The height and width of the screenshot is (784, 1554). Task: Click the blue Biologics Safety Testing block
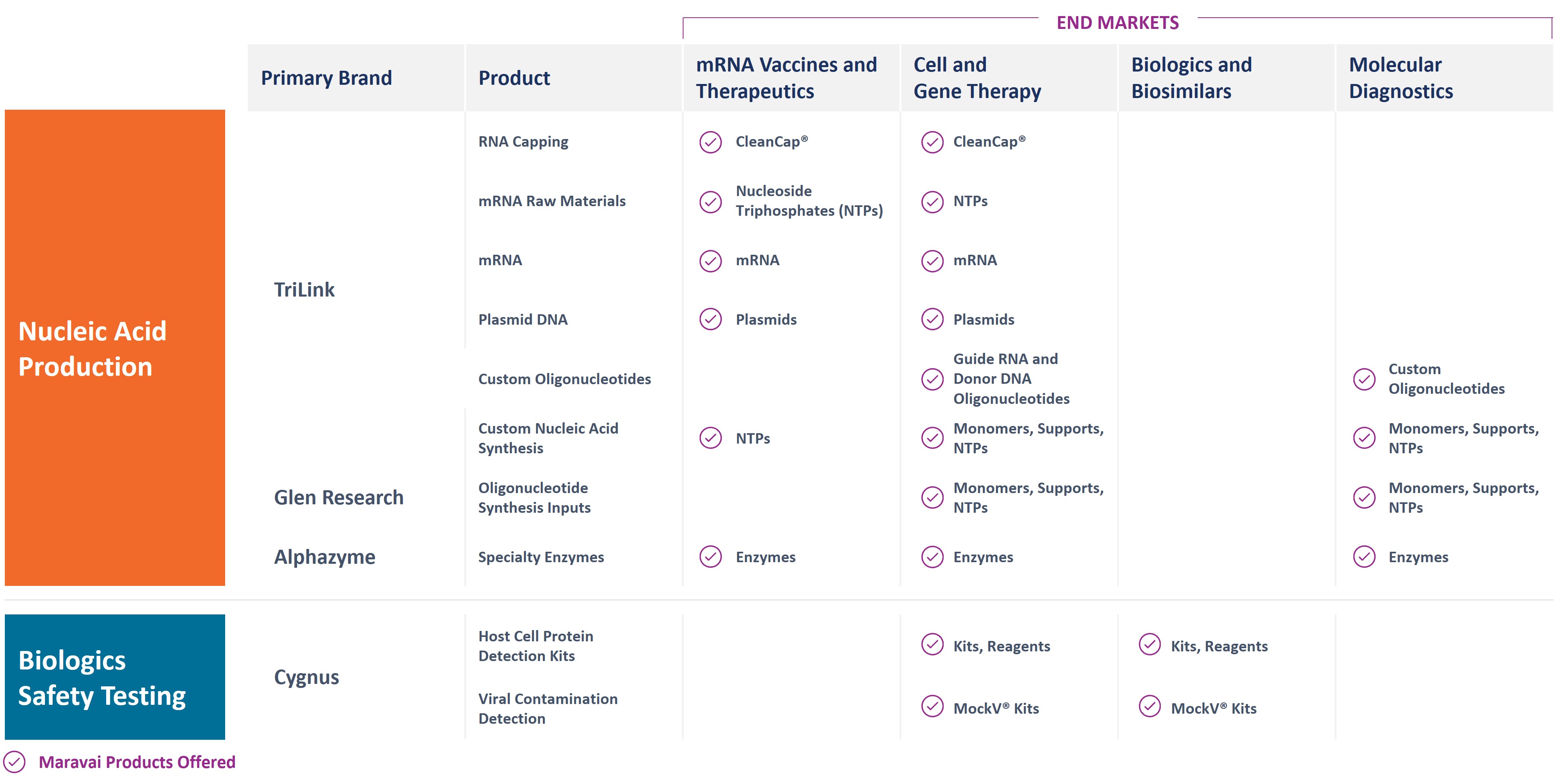(115, 677)
